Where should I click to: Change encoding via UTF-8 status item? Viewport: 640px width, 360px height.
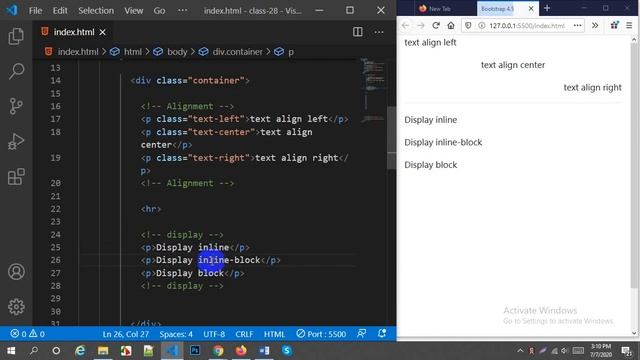(x=214, y=334)
